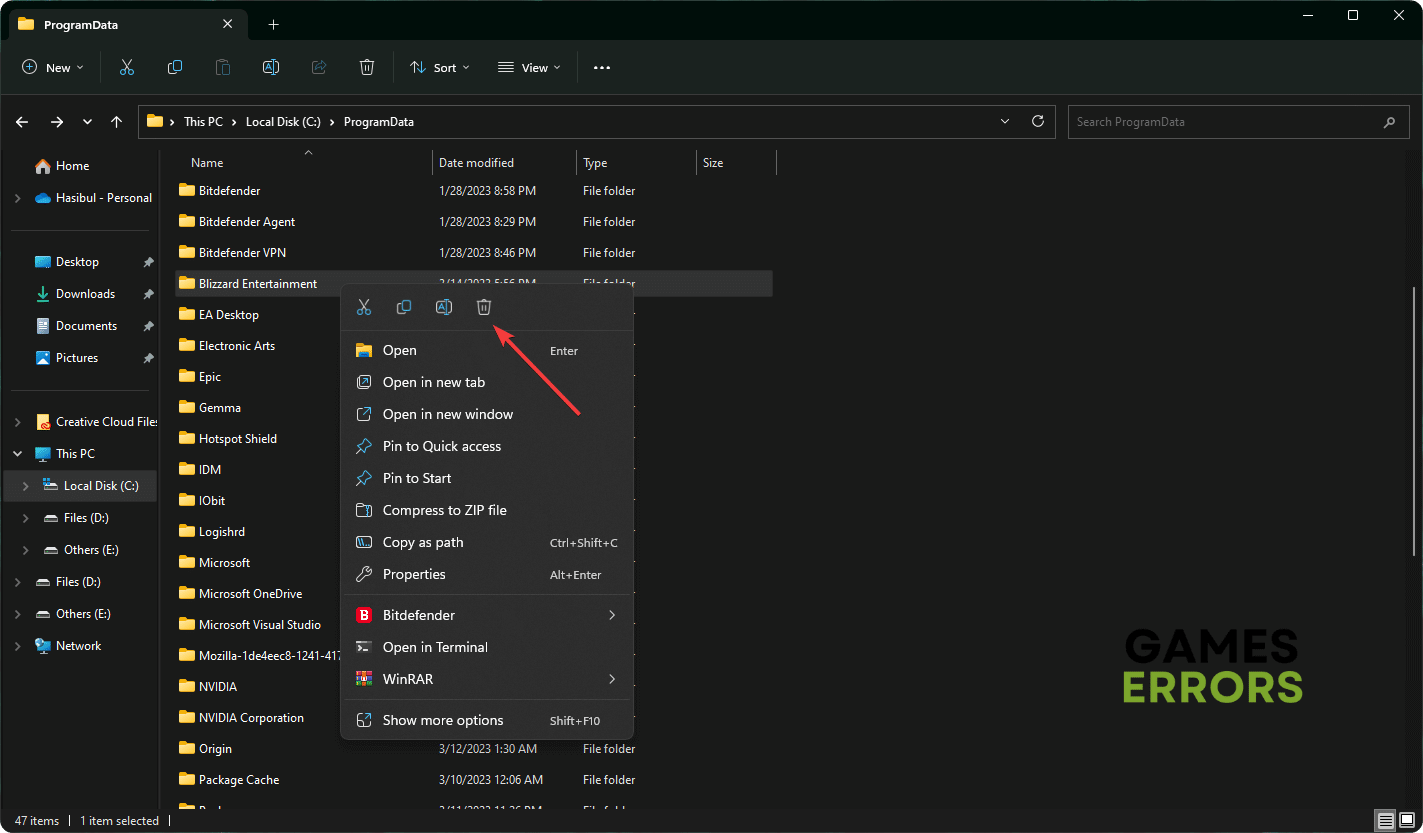This screenshot has height=833, width=1423.
Task: Collapse the This PC tree node
Action: 18,454
